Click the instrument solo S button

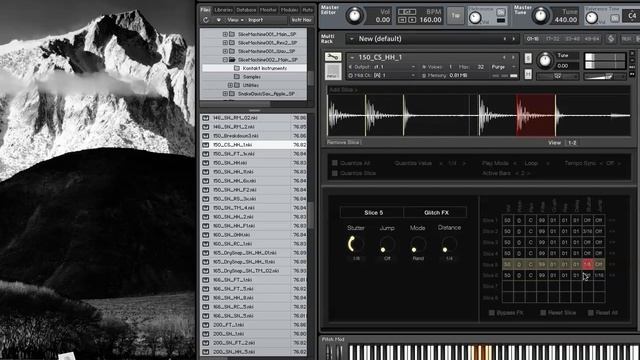(x=528, y=58)
